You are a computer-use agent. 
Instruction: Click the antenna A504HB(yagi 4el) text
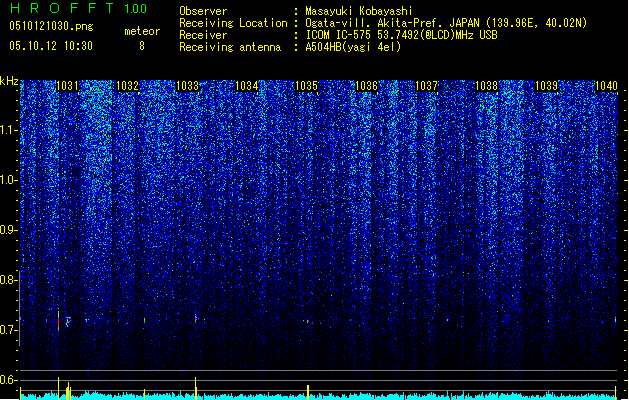(353, 47)
